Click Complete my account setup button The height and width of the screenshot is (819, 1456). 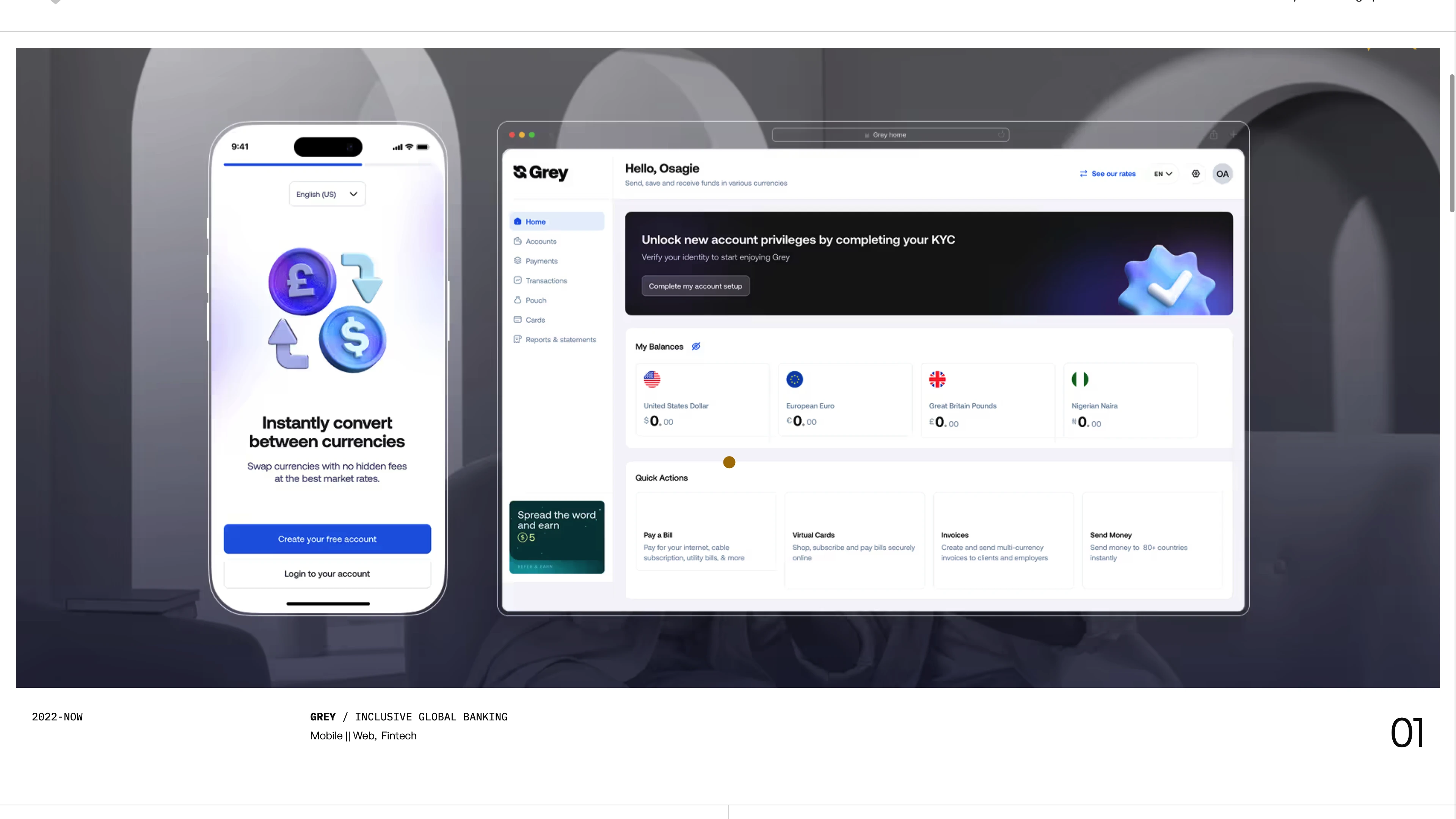(695, 286)
